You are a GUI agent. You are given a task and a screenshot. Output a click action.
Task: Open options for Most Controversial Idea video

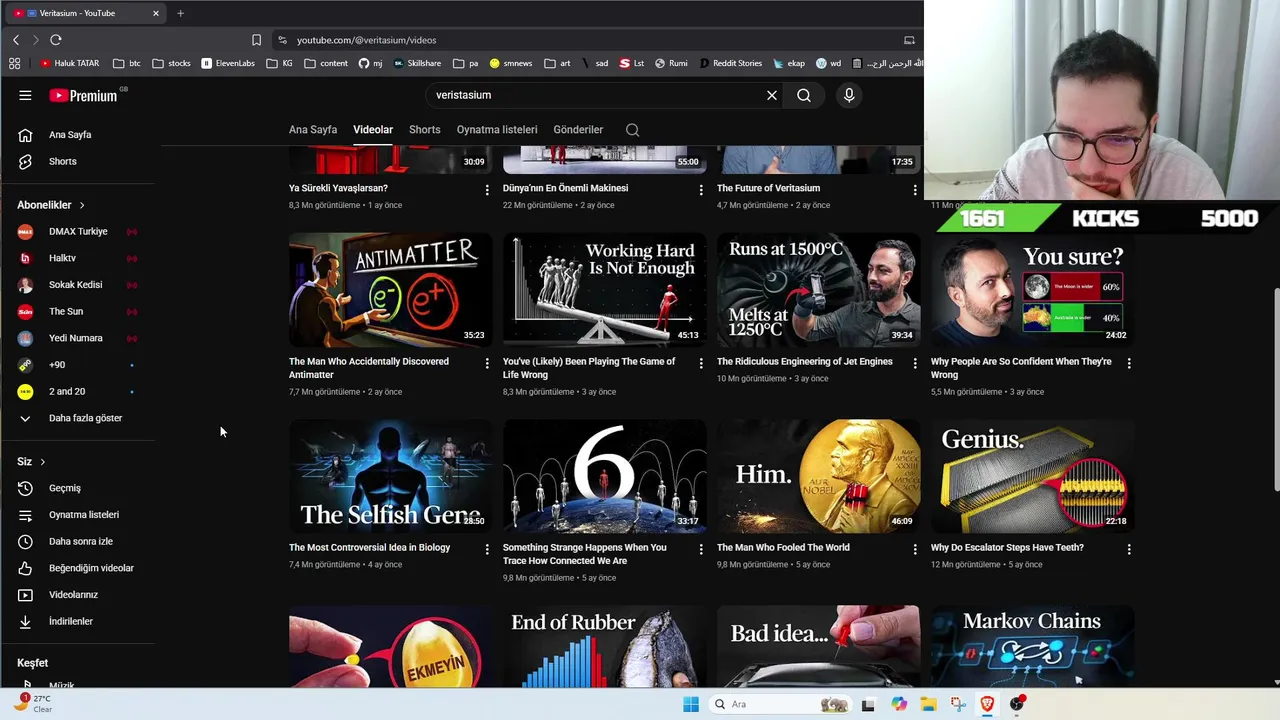tap(487, 550)
